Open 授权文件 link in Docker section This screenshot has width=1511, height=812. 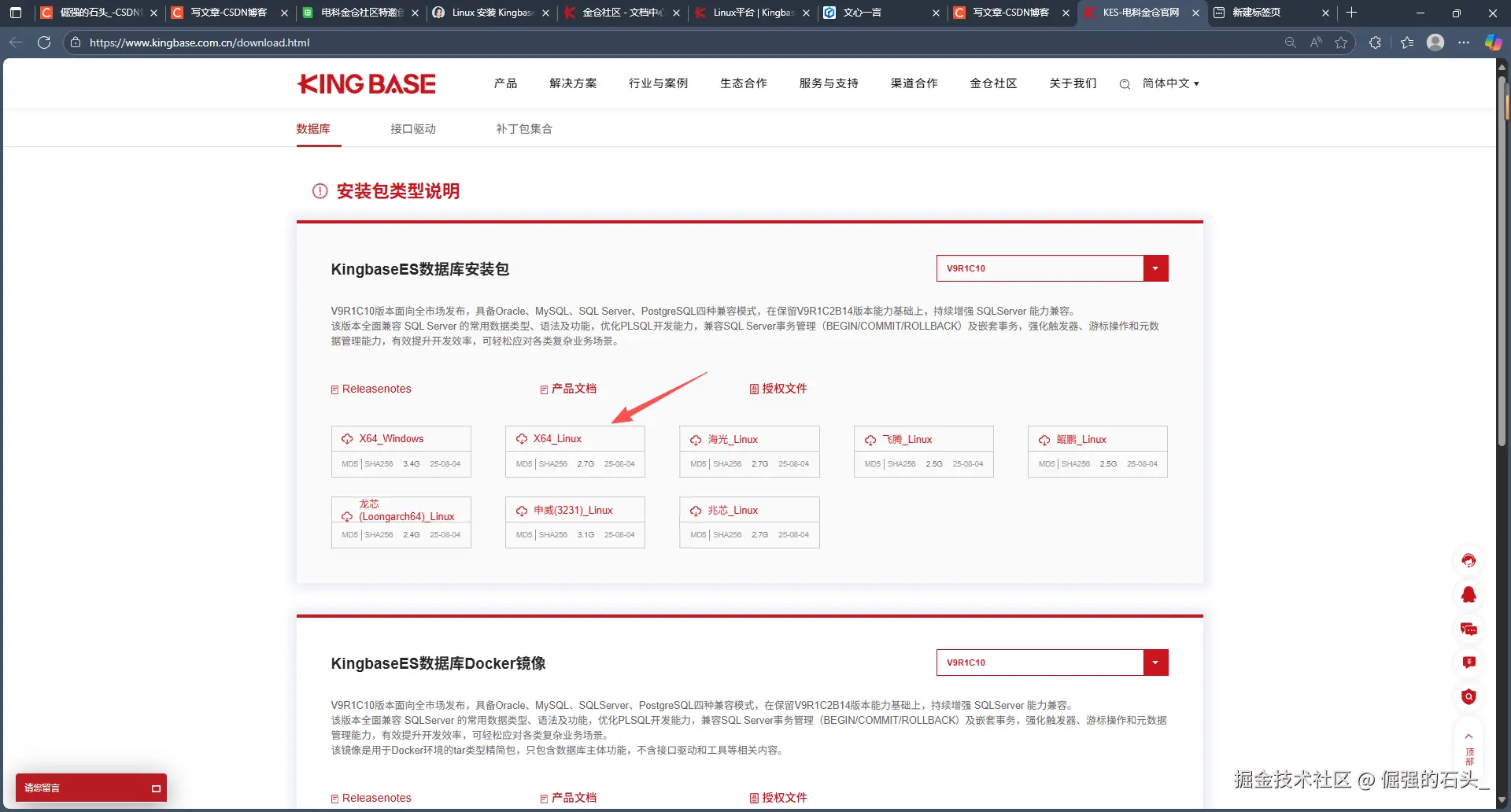[x=778, y=798]
